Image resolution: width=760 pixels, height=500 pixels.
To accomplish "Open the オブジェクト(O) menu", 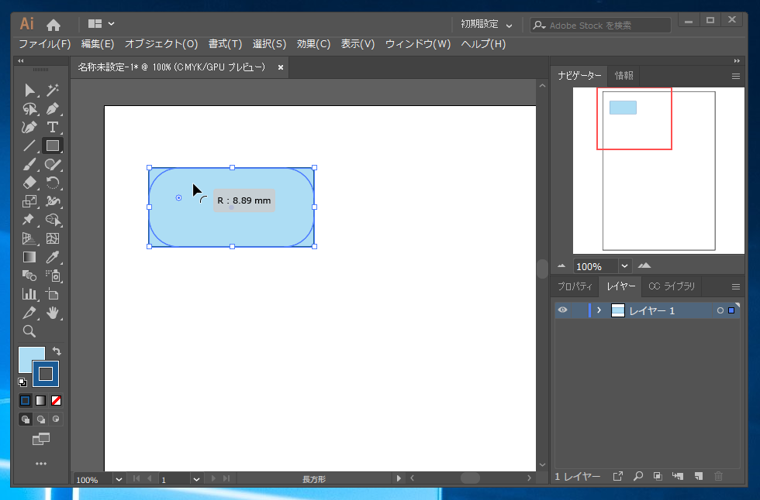I will (x=160, y=44).
